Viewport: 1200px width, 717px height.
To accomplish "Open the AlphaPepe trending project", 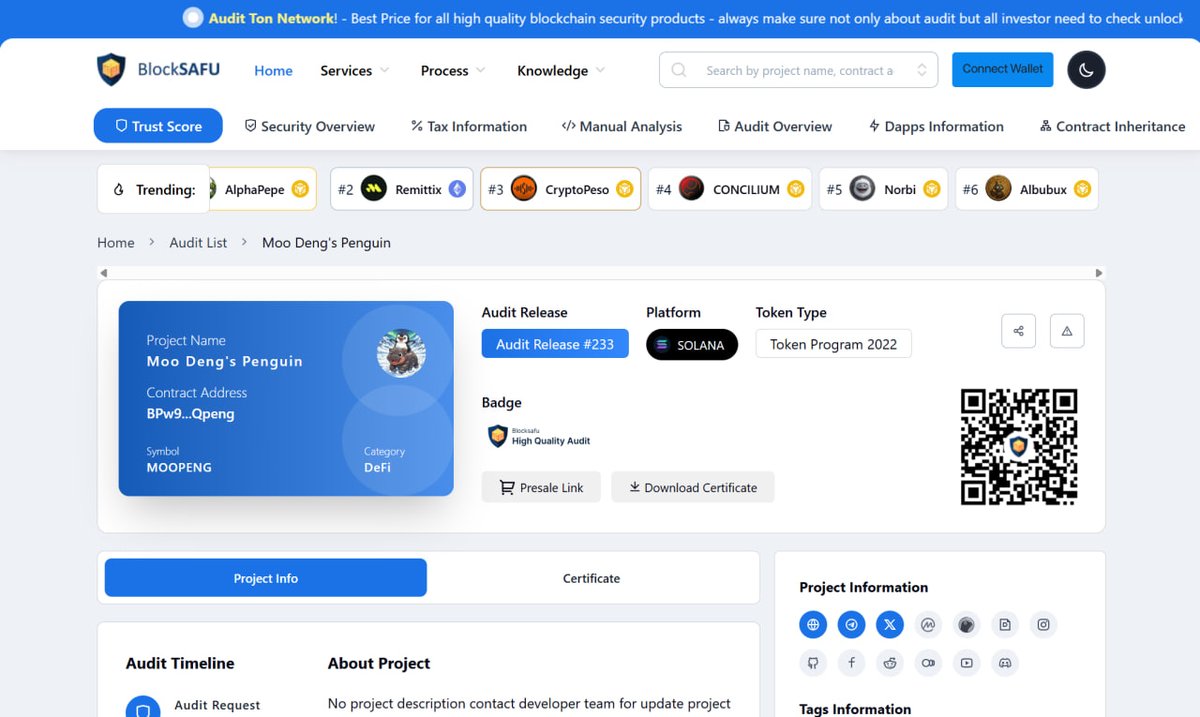I will pyautogui.click(x=262, y=189).
